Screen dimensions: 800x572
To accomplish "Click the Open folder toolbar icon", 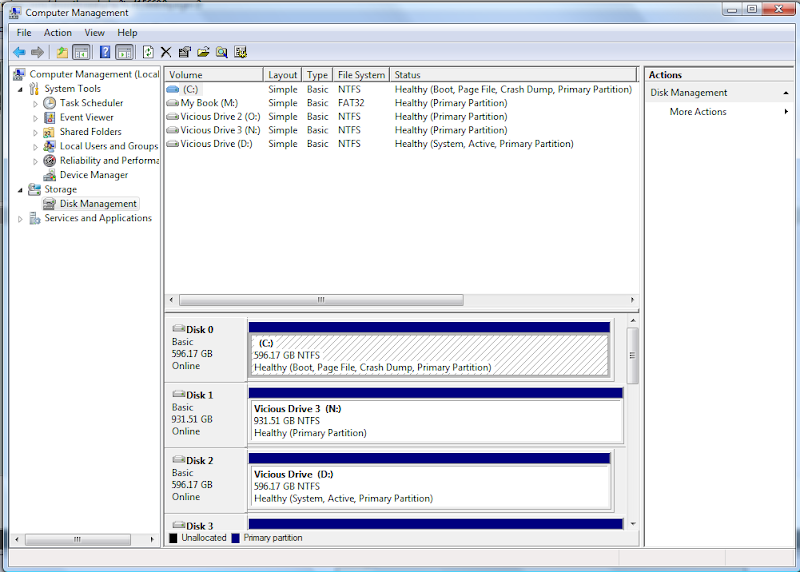I will pos(203,52).
